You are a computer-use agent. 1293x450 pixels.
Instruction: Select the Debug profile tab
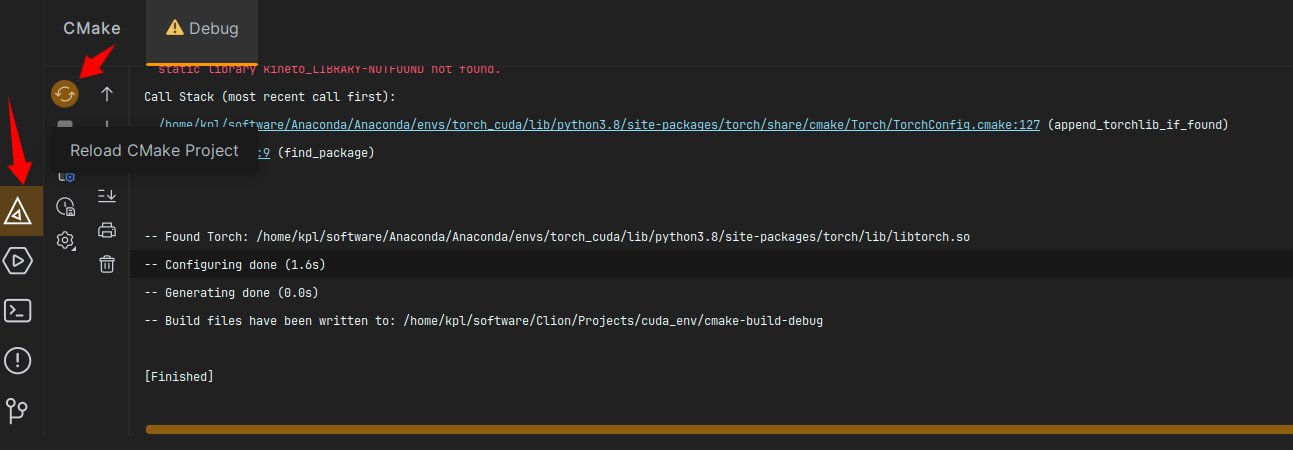click(x=202, y=28)
